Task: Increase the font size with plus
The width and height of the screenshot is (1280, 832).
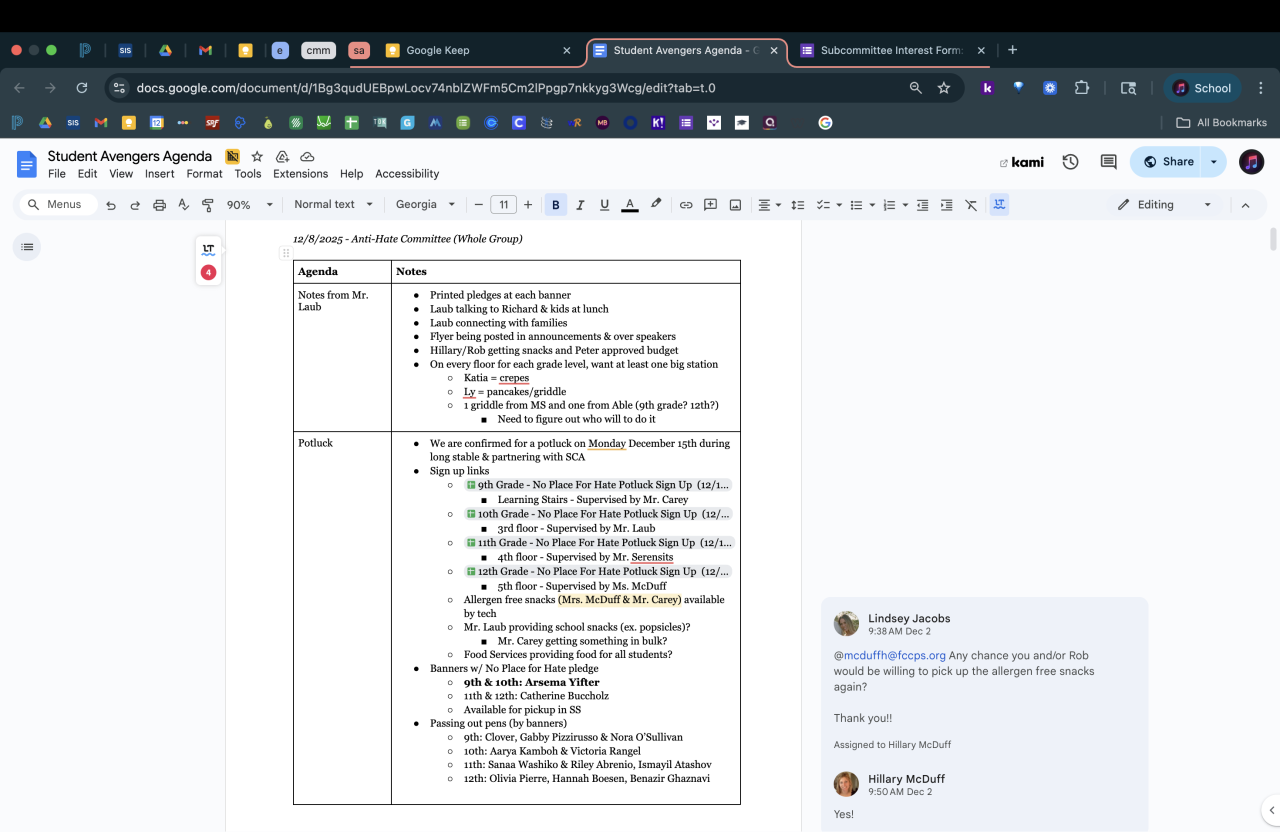Action: (x=528, y=205)
